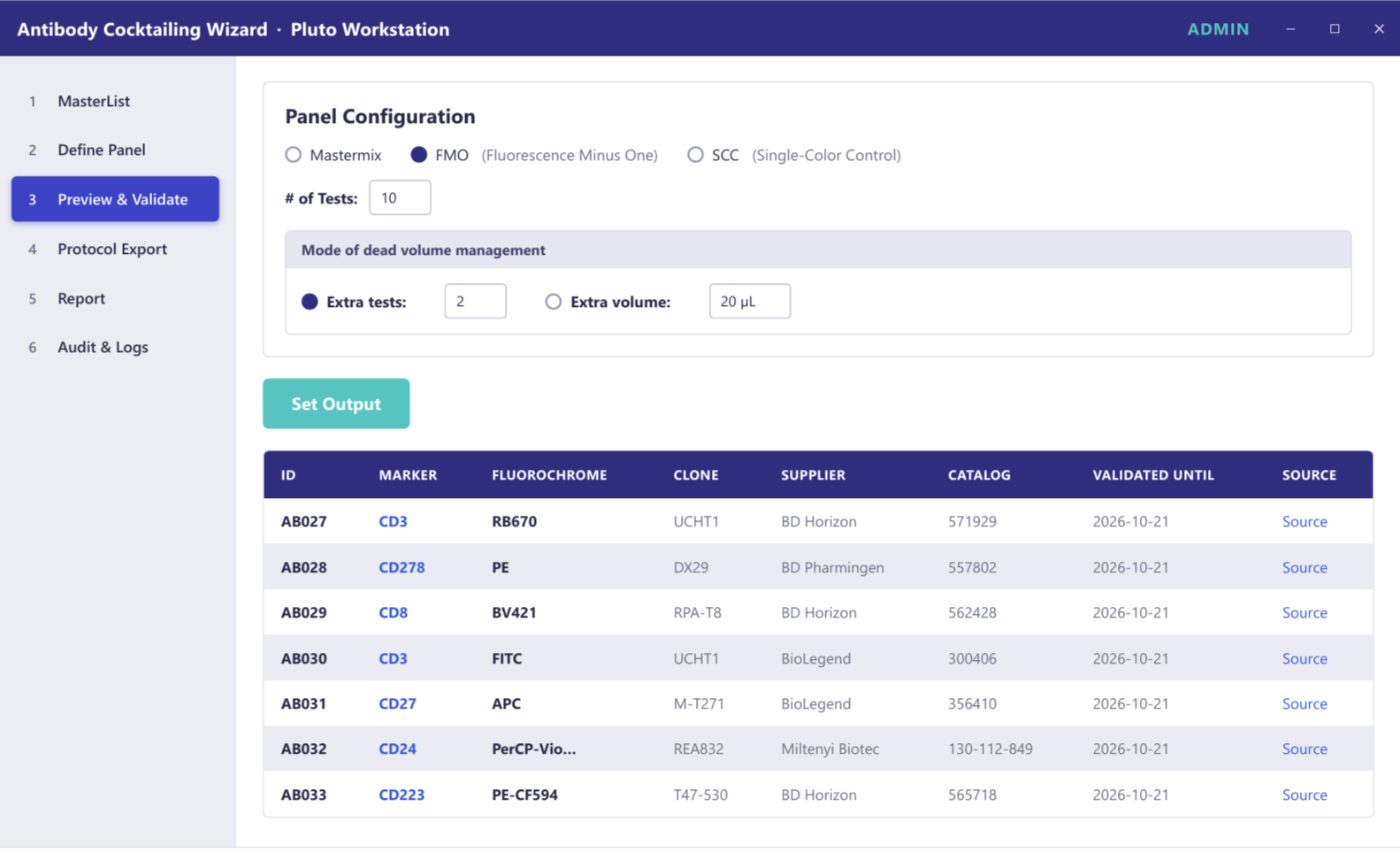Switch to Extra volume mode

tap(554, 302)
